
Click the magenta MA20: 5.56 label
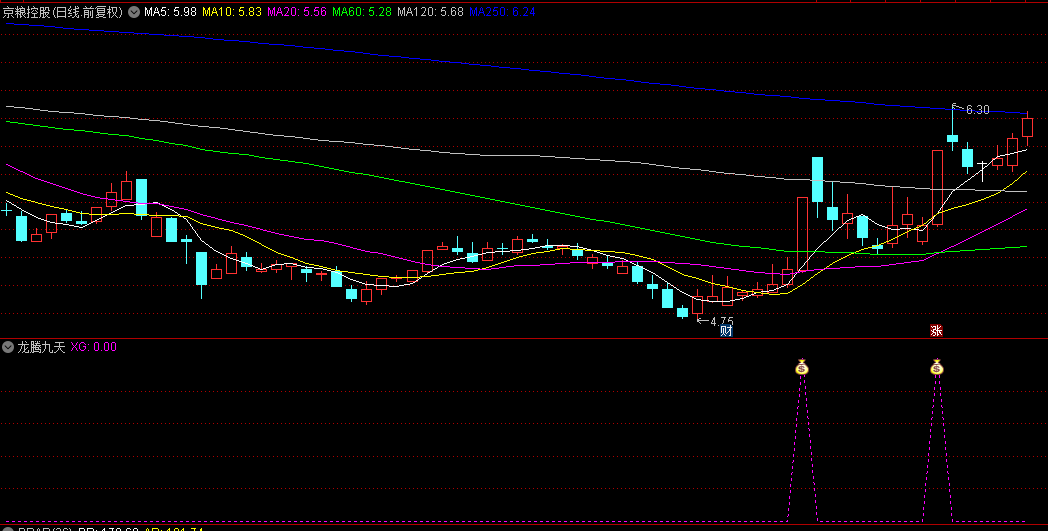[x=297, y=12]
